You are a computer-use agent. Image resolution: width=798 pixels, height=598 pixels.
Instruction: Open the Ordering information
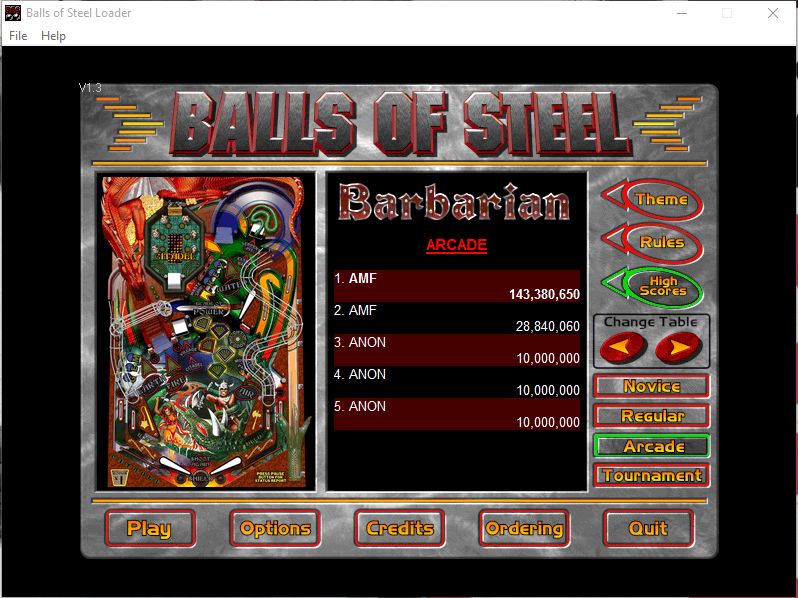click(524, 529)
